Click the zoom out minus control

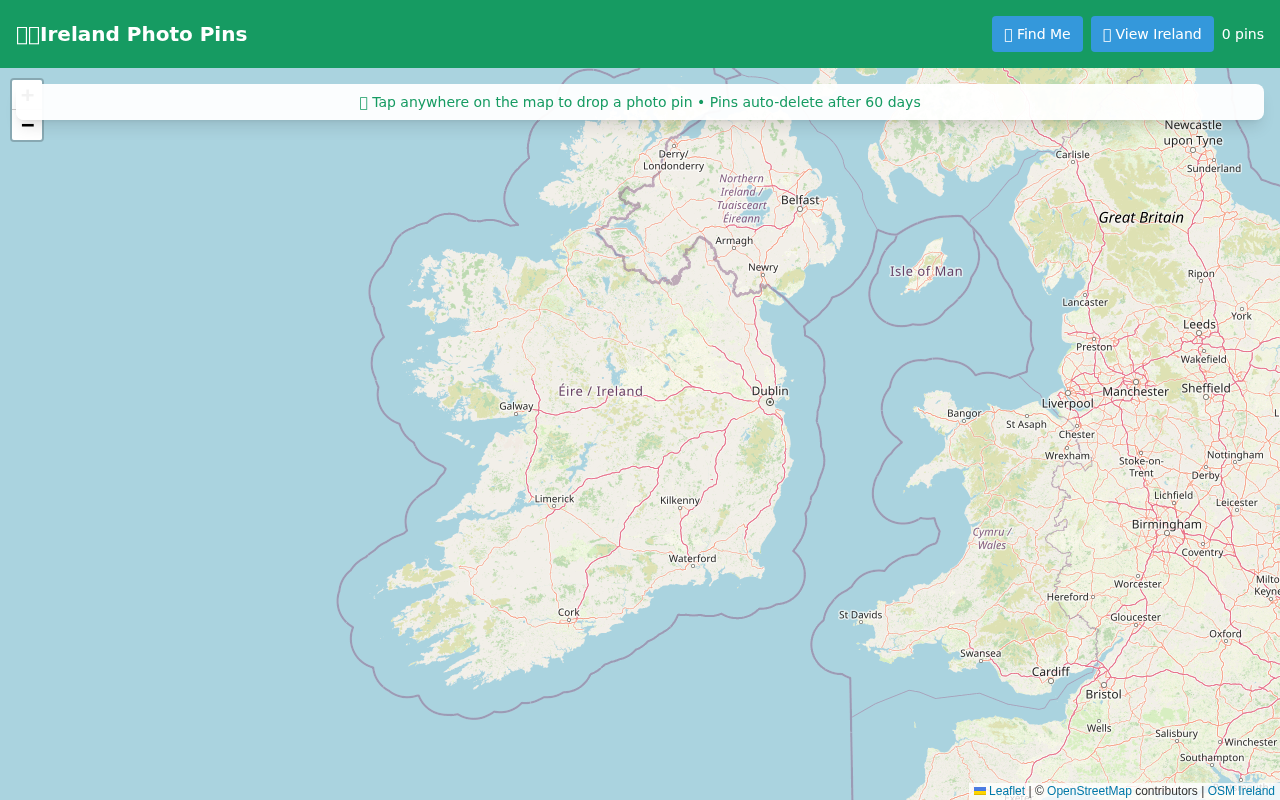click(x=26, y=125)
